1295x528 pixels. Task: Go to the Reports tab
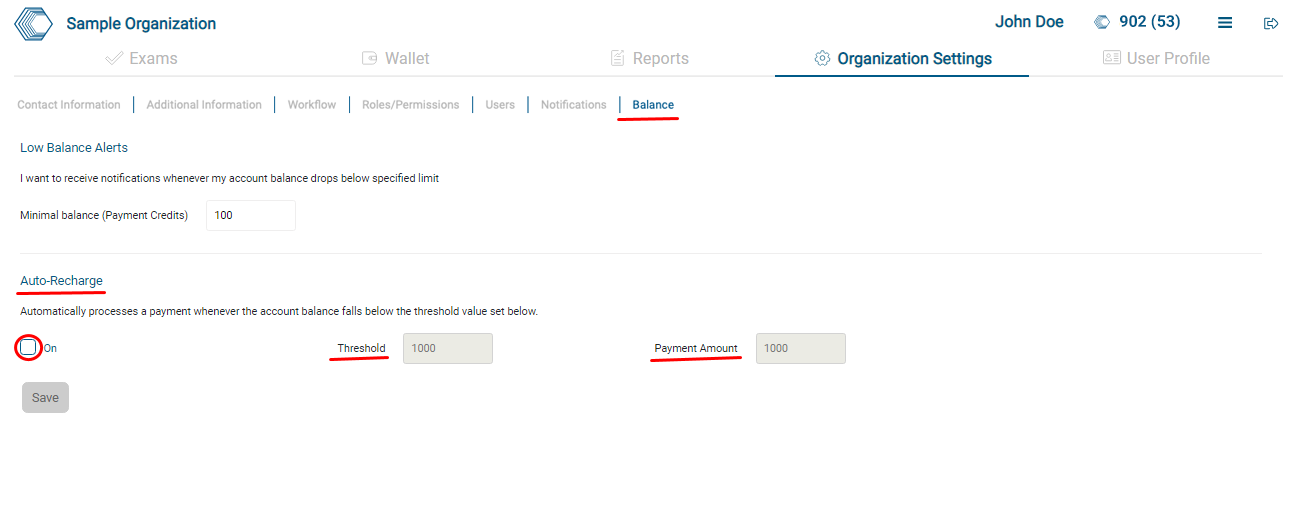coord(649,58)
